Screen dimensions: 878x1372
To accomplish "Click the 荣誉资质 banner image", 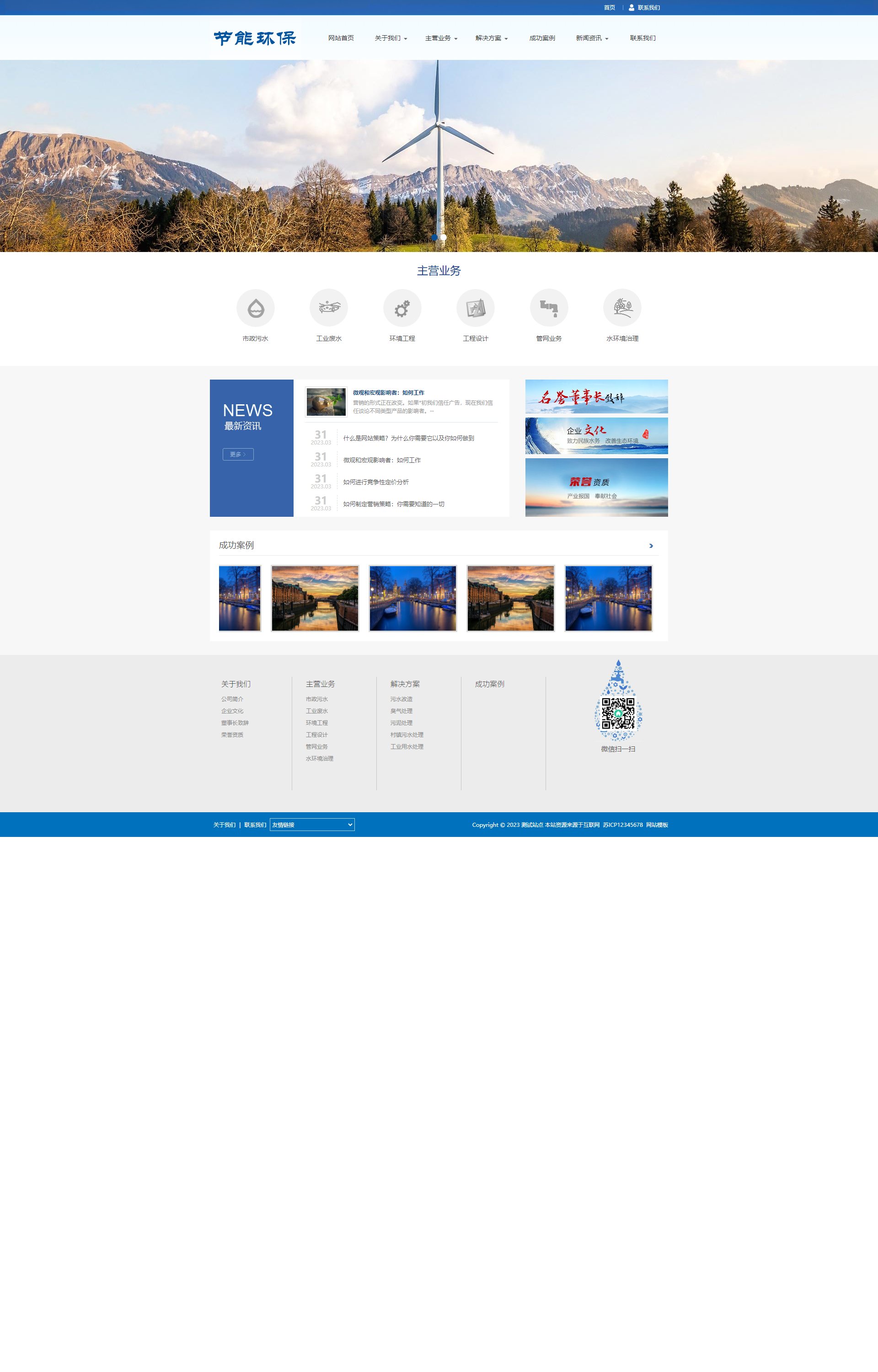I will click(x=596, y=488).
